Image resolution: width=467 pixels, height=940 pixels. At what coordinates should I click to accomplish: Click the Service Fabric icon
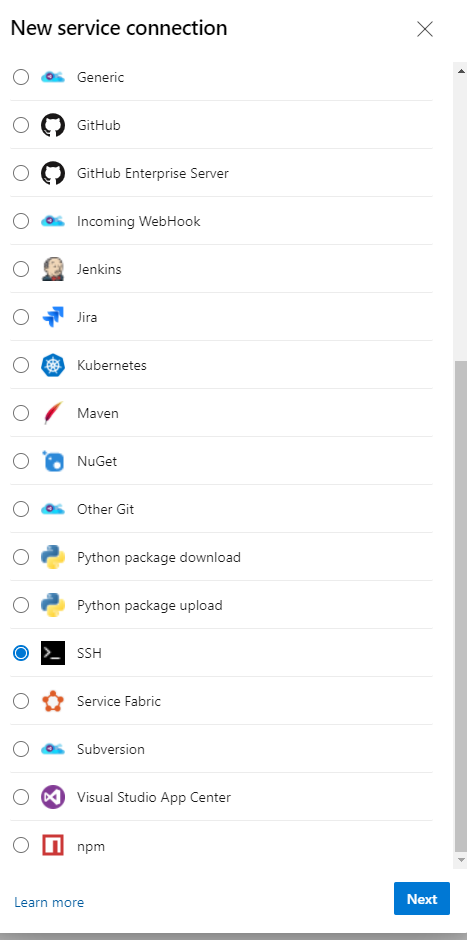coord(53,701)
